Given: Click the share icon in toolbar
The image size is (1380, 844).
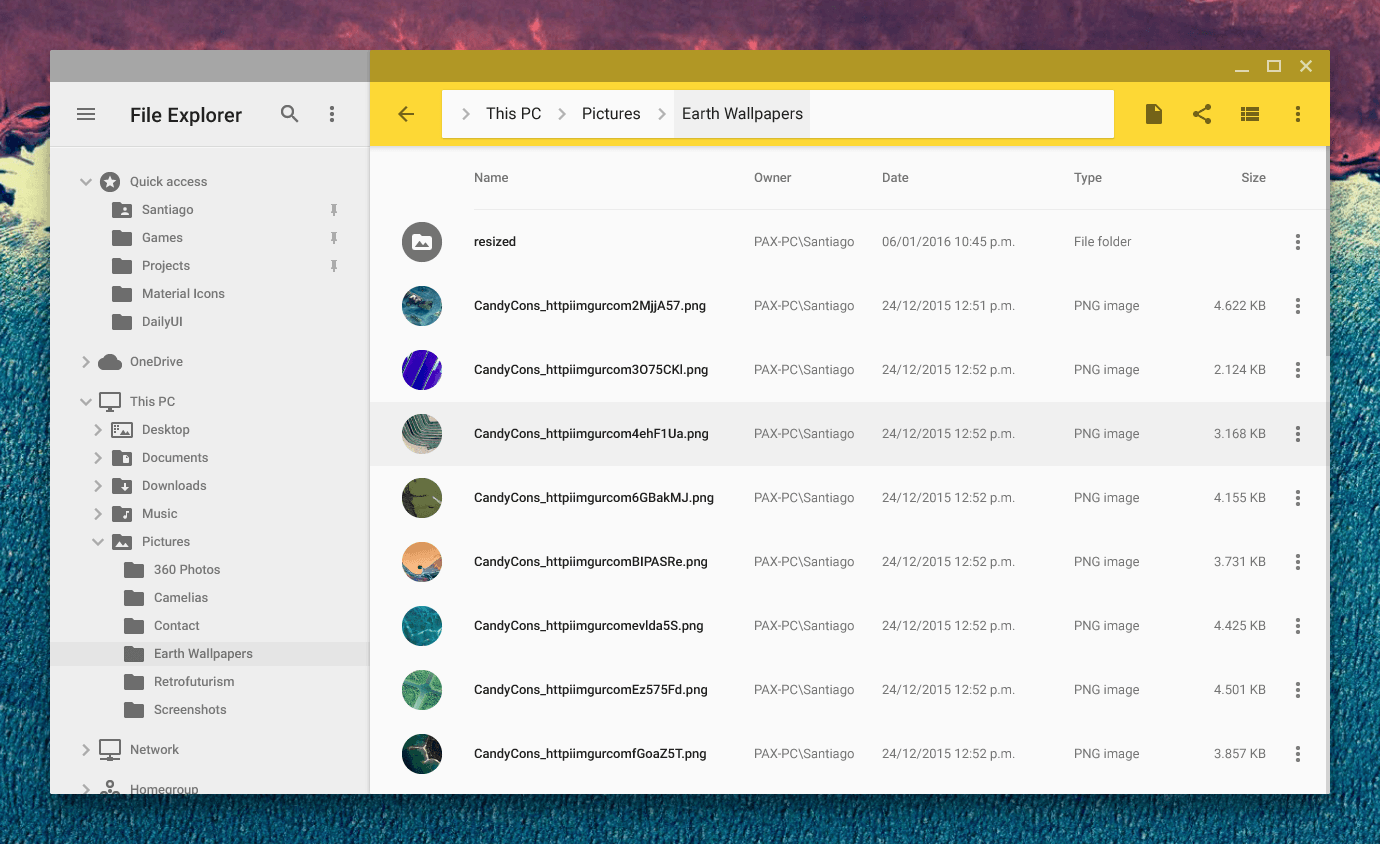Looking at the screenshot, I should [x=1202, y=114].
